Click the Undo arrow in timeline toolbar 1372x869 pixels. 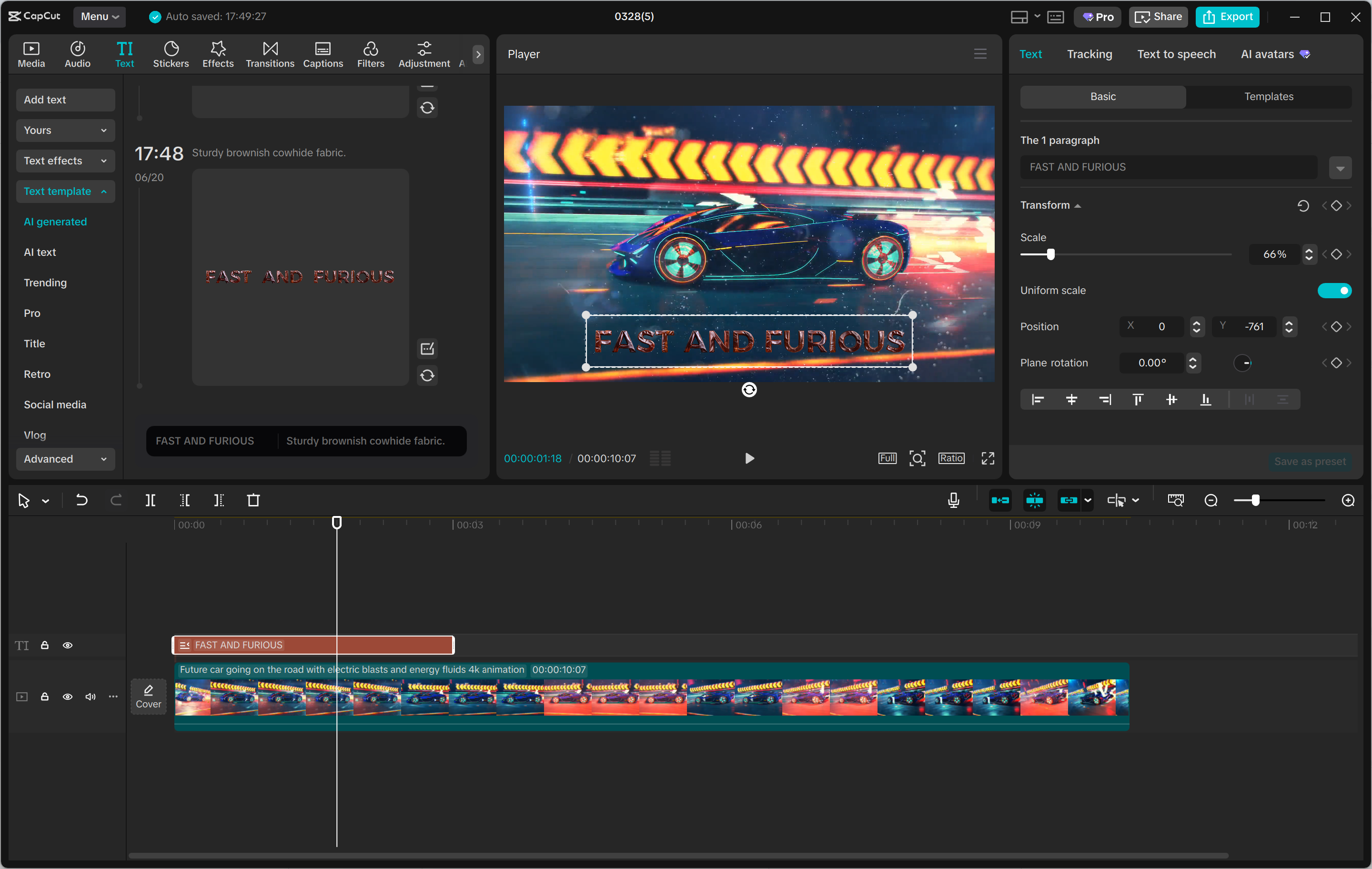coord(81,500)
